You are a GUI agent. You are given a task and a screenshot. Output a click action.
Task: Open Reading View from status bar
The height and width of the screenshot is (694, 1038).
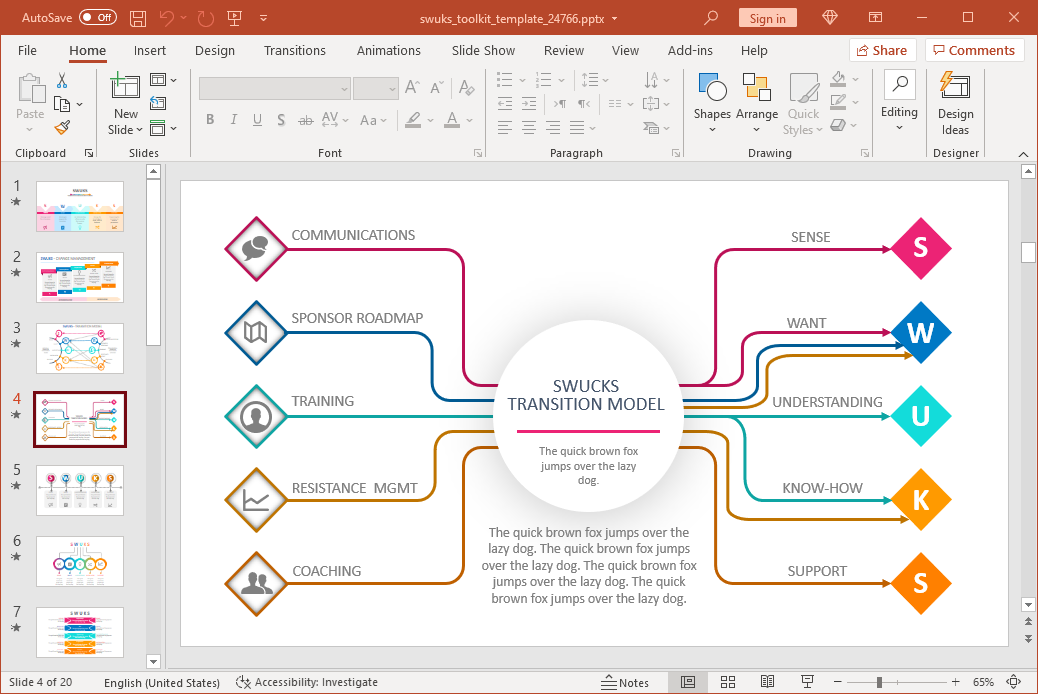[x=767, y=682]
